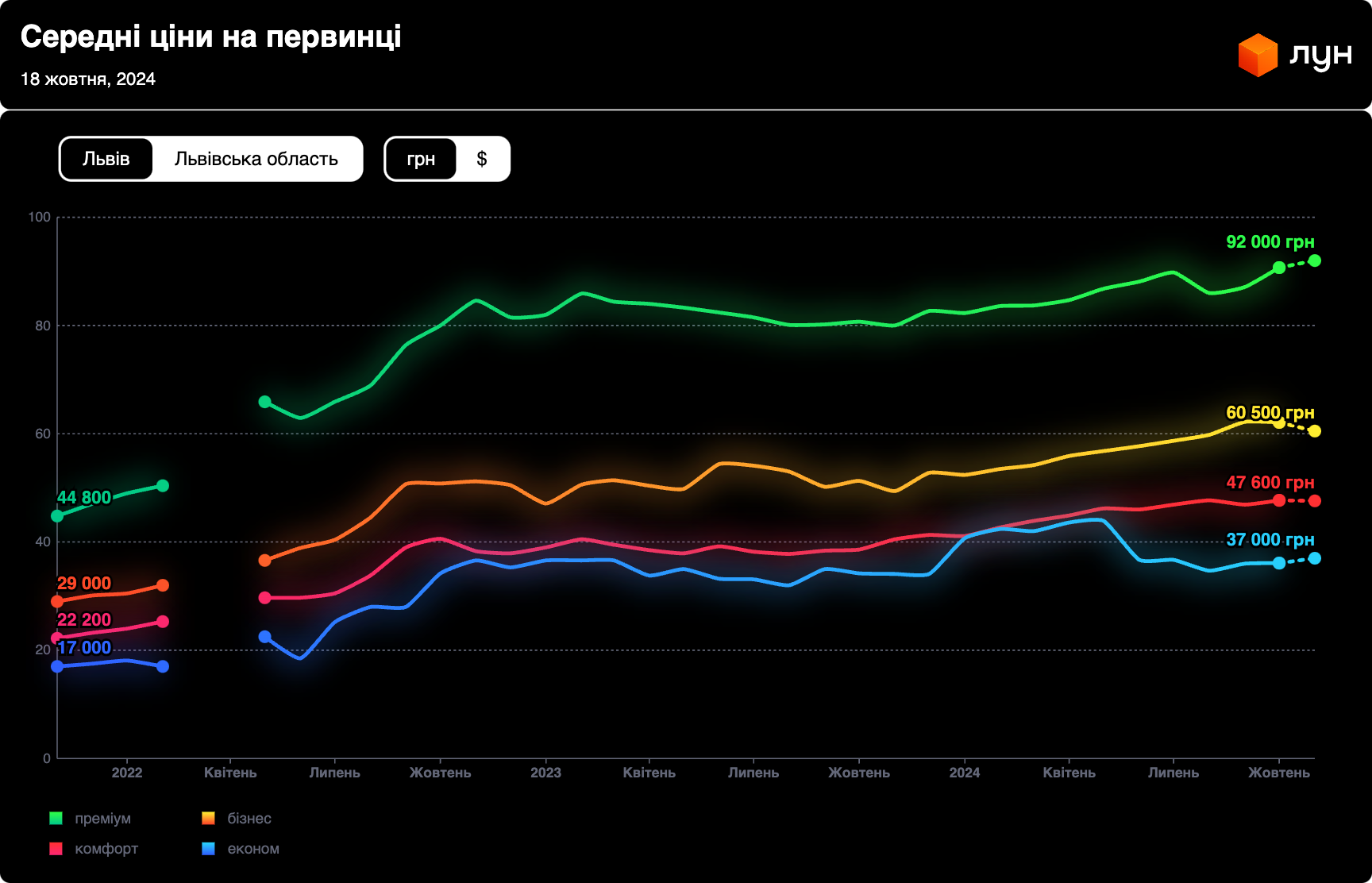Click the 2023 x-axis label
Viewport: 1372px width, 883px height.
(x=545, y=773)
